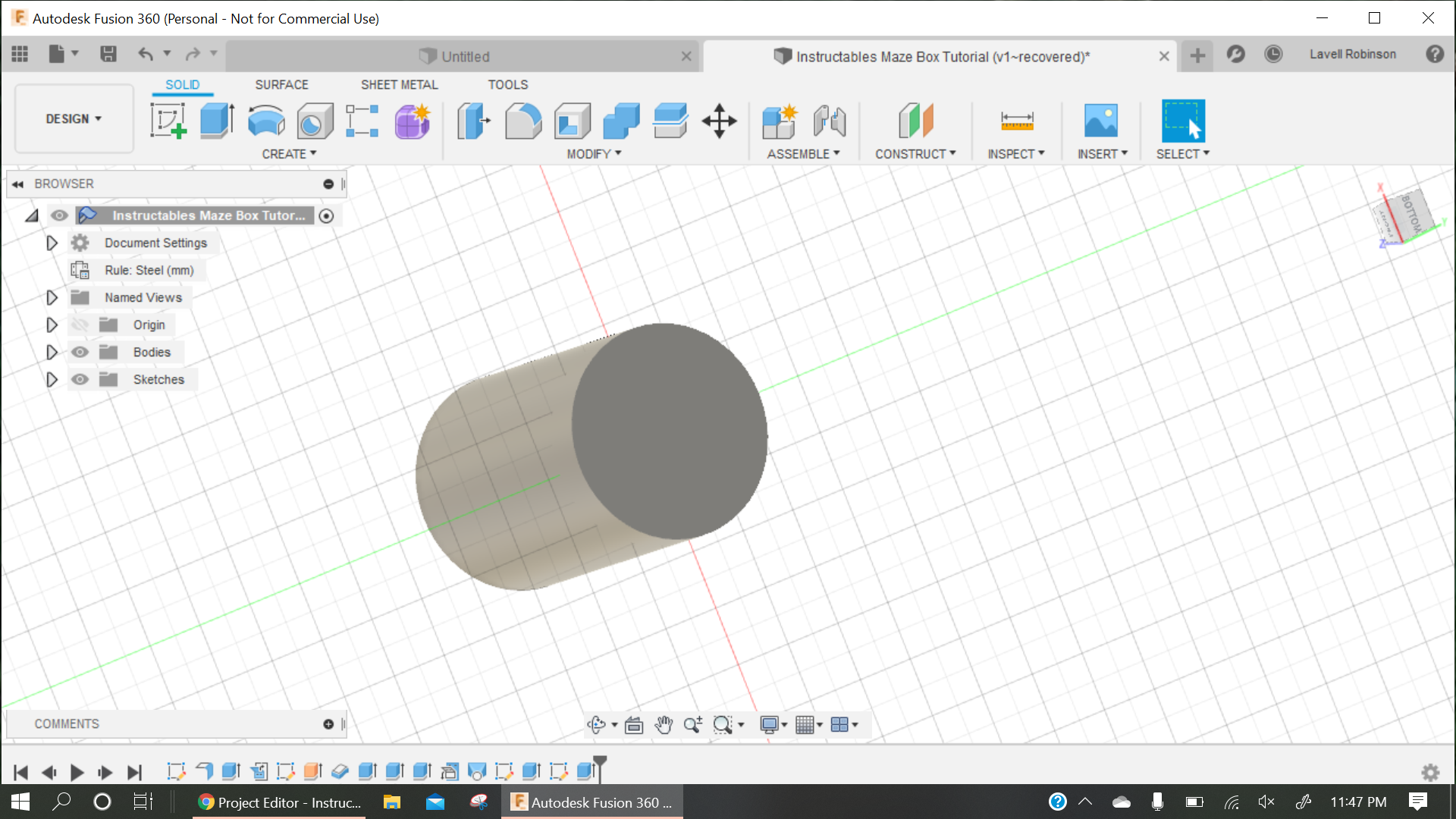Open the Lavell Robinson account menu
The width and height of the screenshot is (1456, 819).
(1352, 55)
